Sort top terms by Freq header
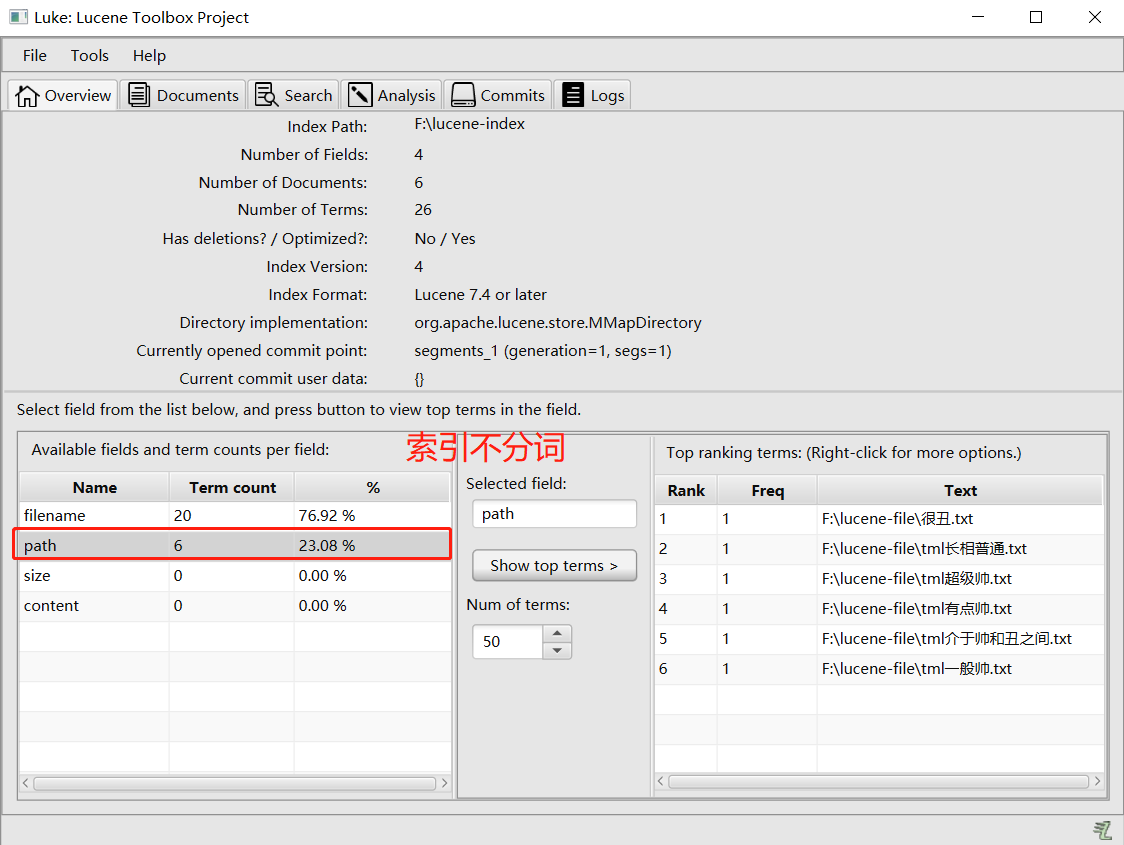Viewport: 1124px width, 845px height. (767, 490)
